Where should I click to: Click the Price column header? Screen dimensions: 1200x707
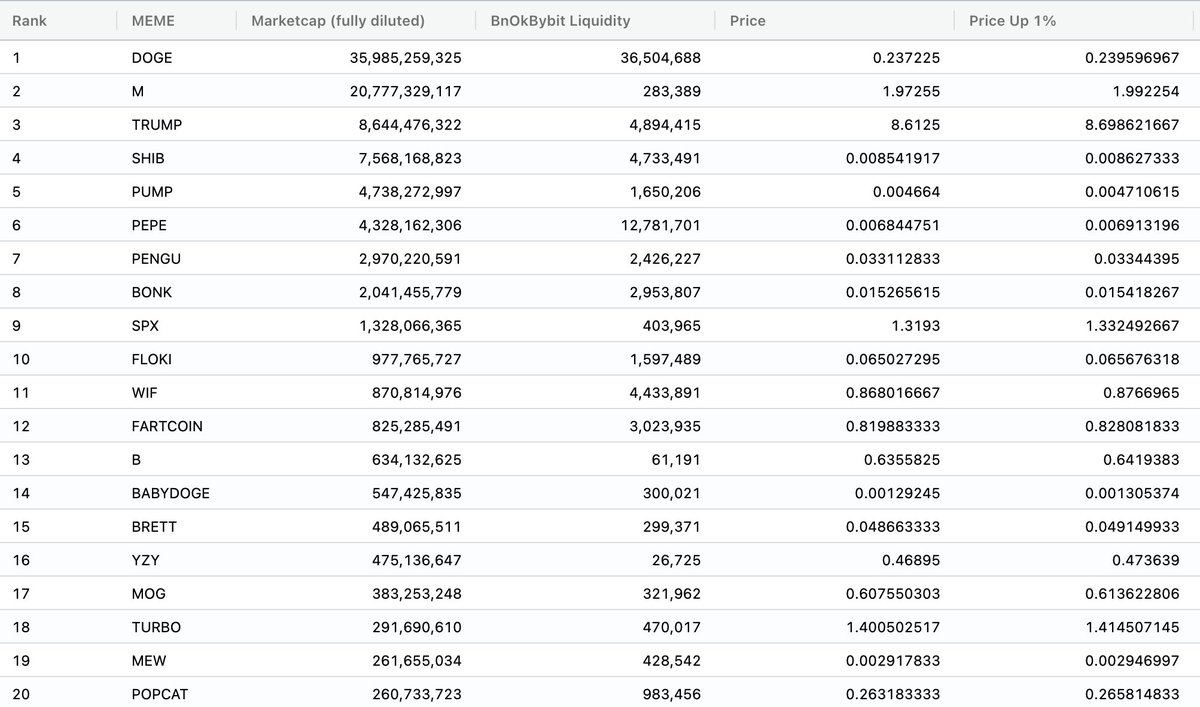748,20
